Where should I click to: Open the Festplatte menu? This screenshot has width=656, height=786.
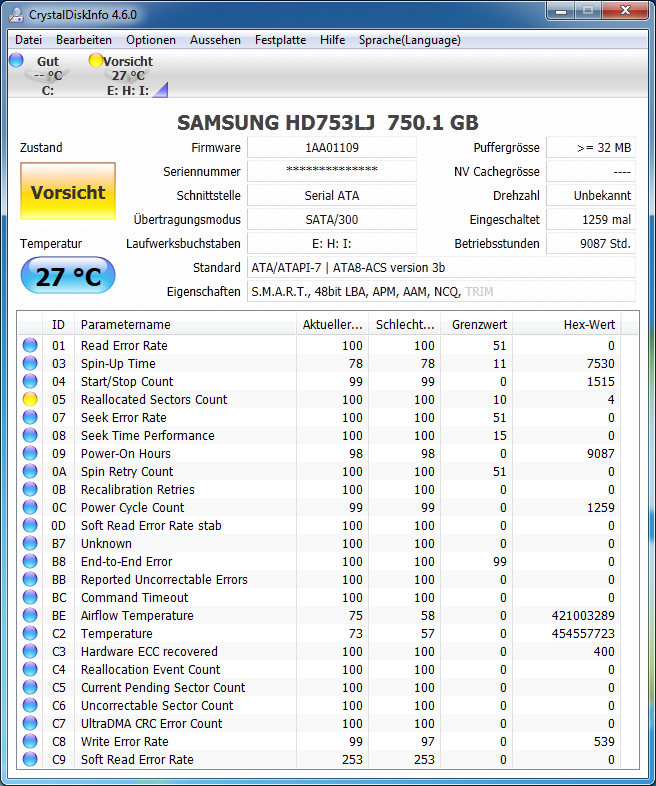click(x=280, y=40)
